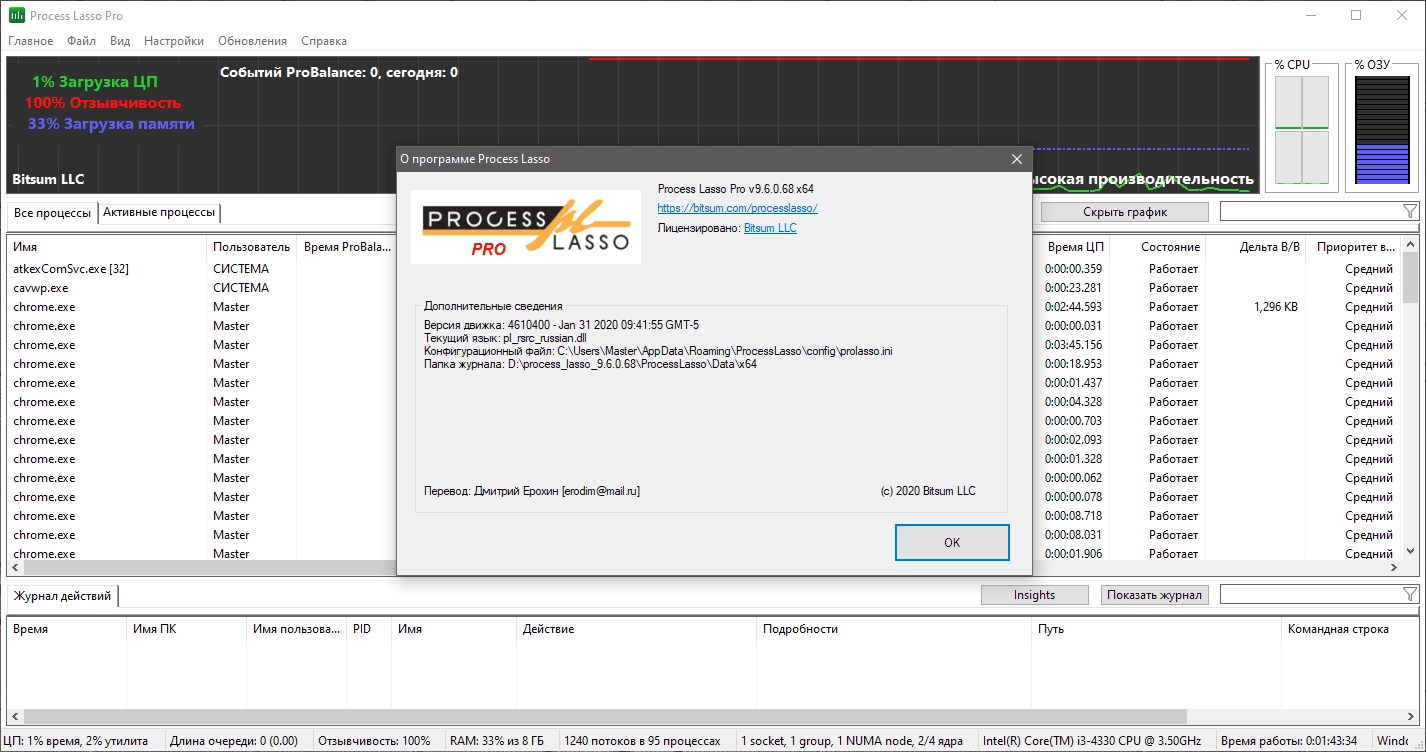This screenshot has height=752, width=1426.
Task: Open the Вид menu
Action: pyautogui.click(x=120, y=41)
